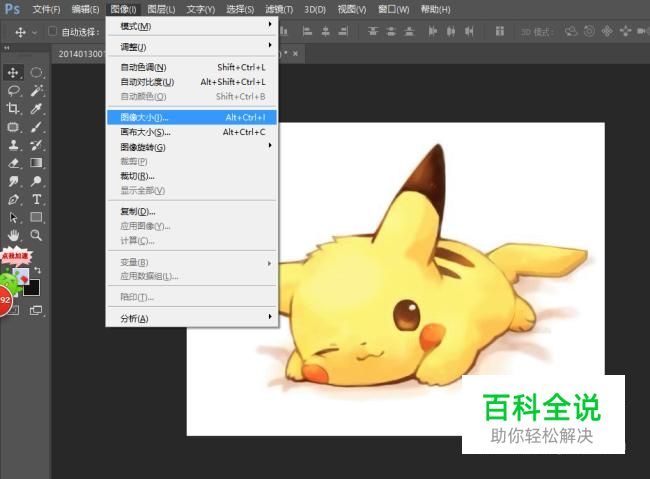
Task: Select the Type tool
Action: click(36, 199)
